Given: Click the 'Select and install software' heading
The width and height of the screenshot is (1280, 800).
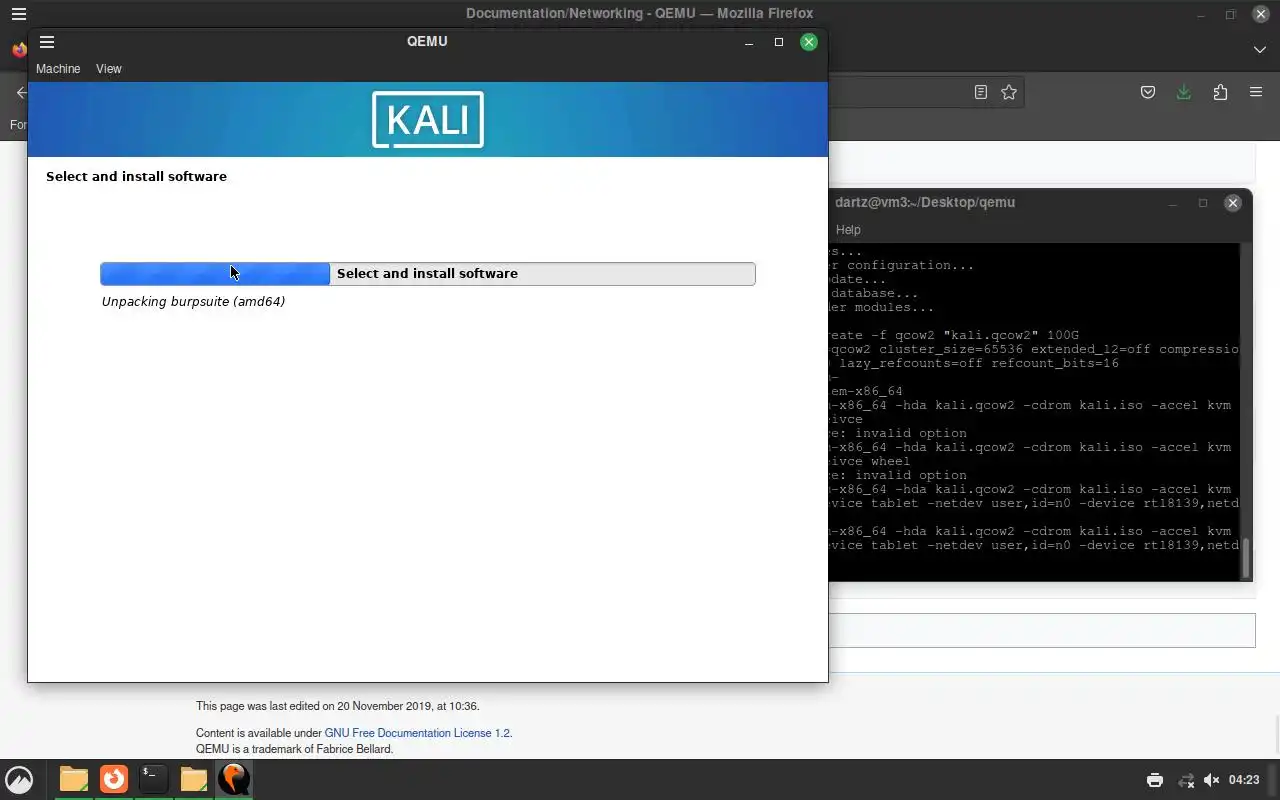Looking at the screenshot, I should point(136,176).
